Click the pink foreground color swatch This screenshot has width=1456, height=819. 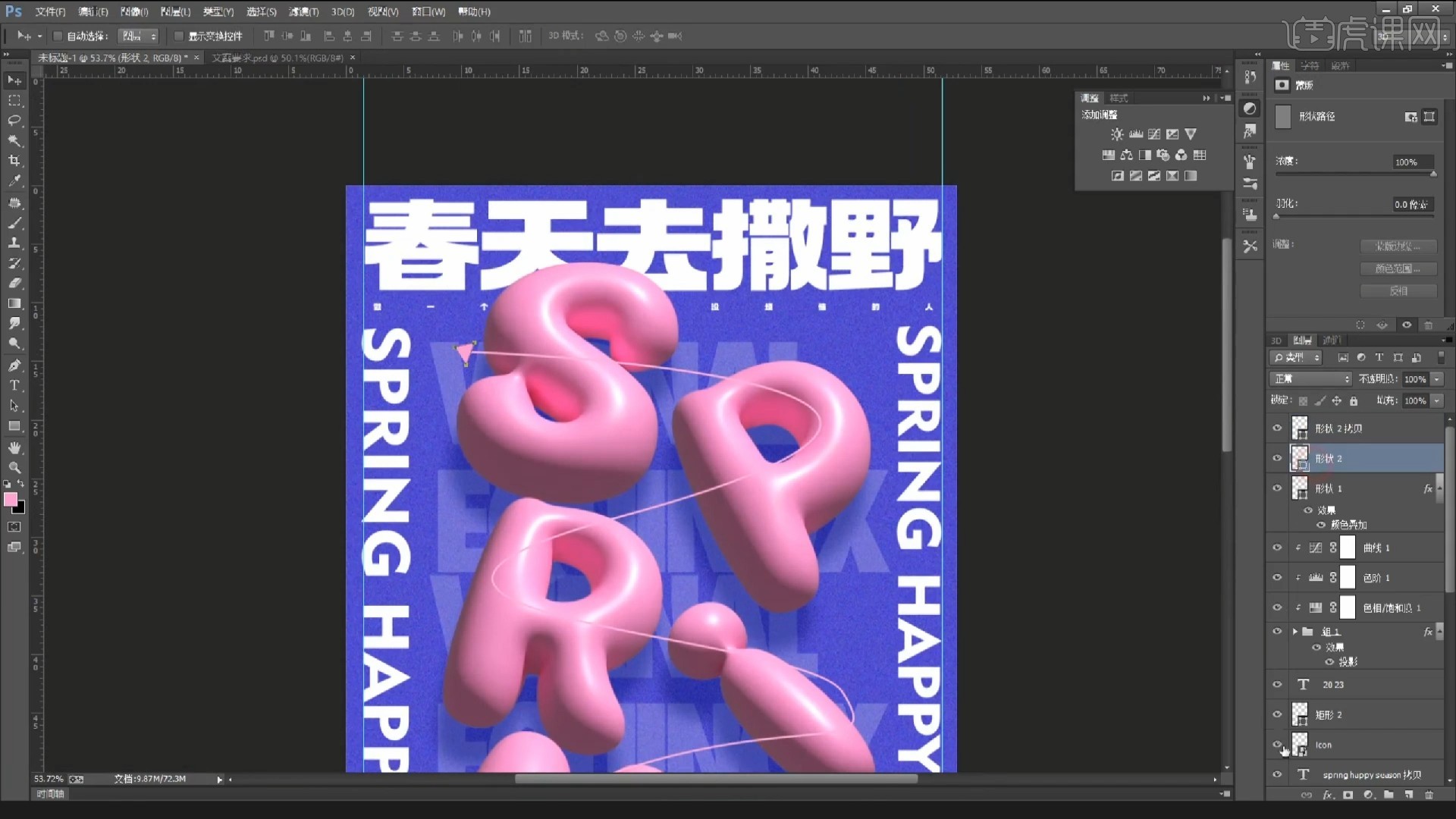coord(11,499)
